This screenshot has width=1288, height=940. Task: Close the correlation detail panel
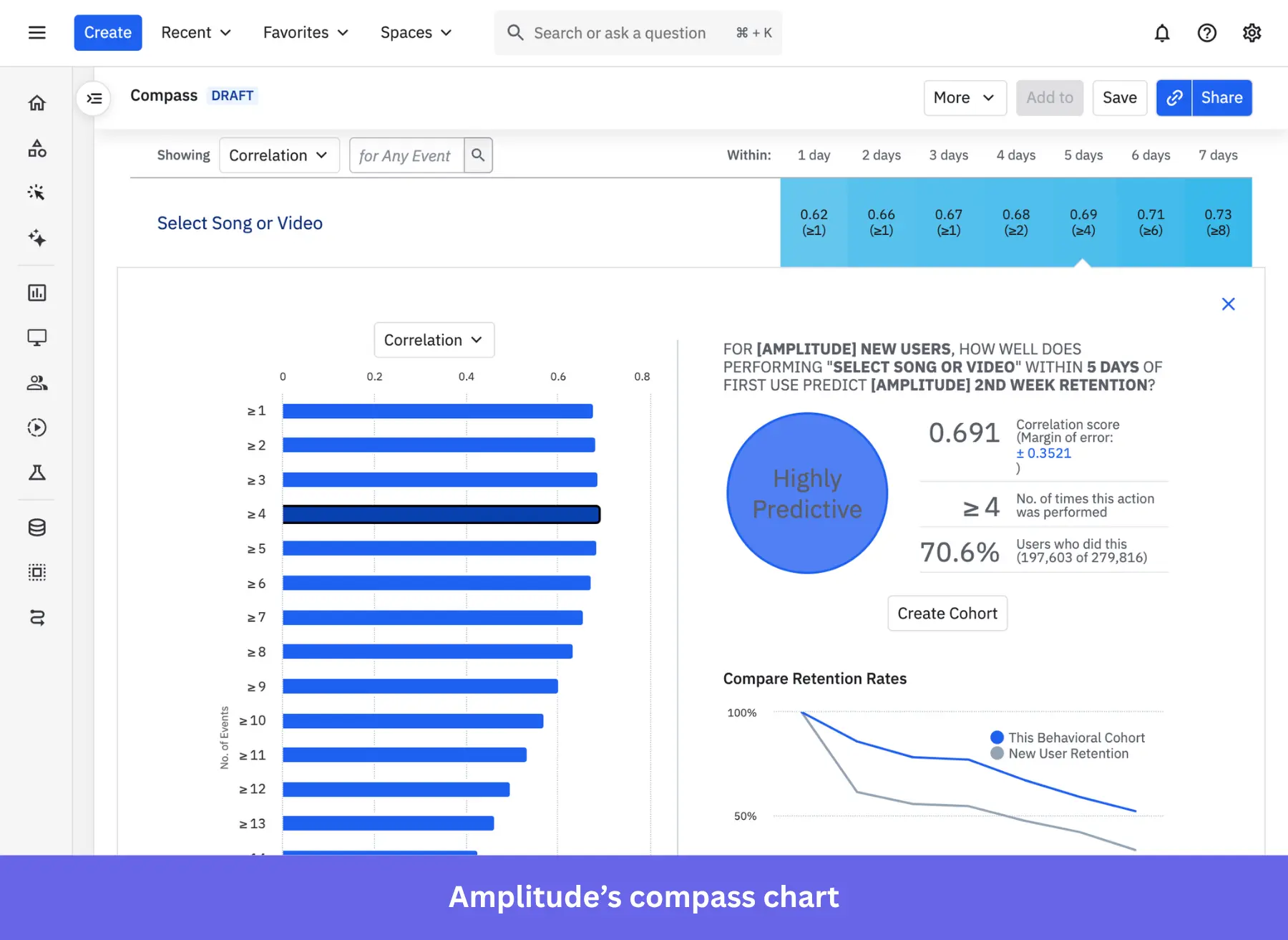tap(1228, 304)
